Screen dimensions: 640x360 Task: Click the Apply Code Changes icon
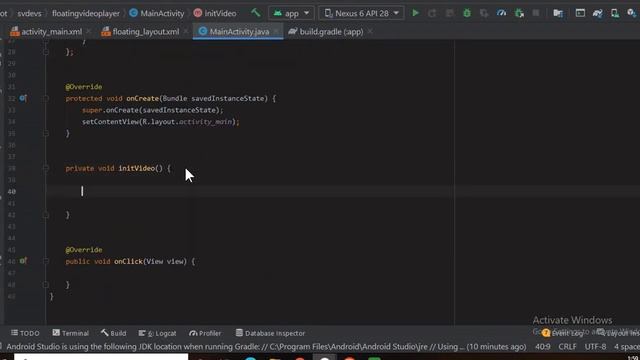pos(449,13)
